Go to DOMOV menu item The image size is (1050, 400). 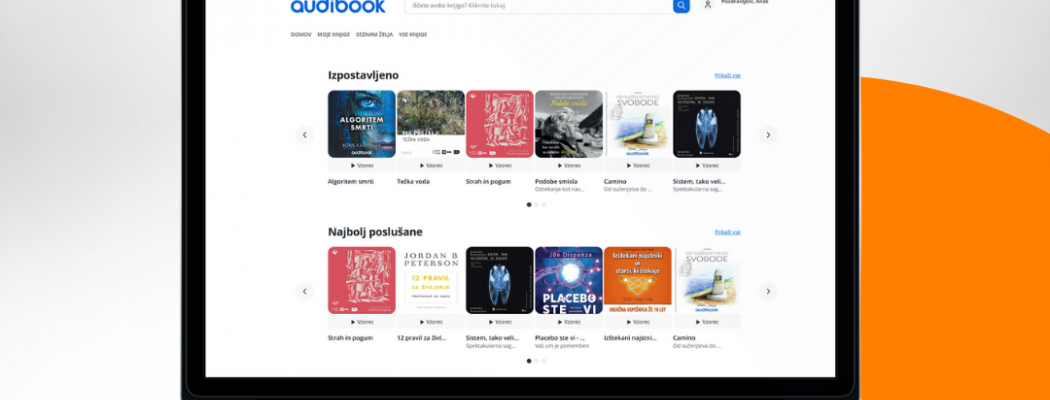click(x=301, y=35)
